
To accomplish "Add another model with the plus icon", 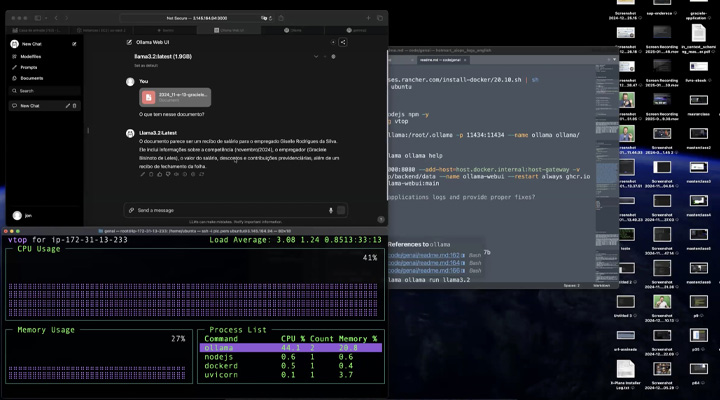I will 325,57.
